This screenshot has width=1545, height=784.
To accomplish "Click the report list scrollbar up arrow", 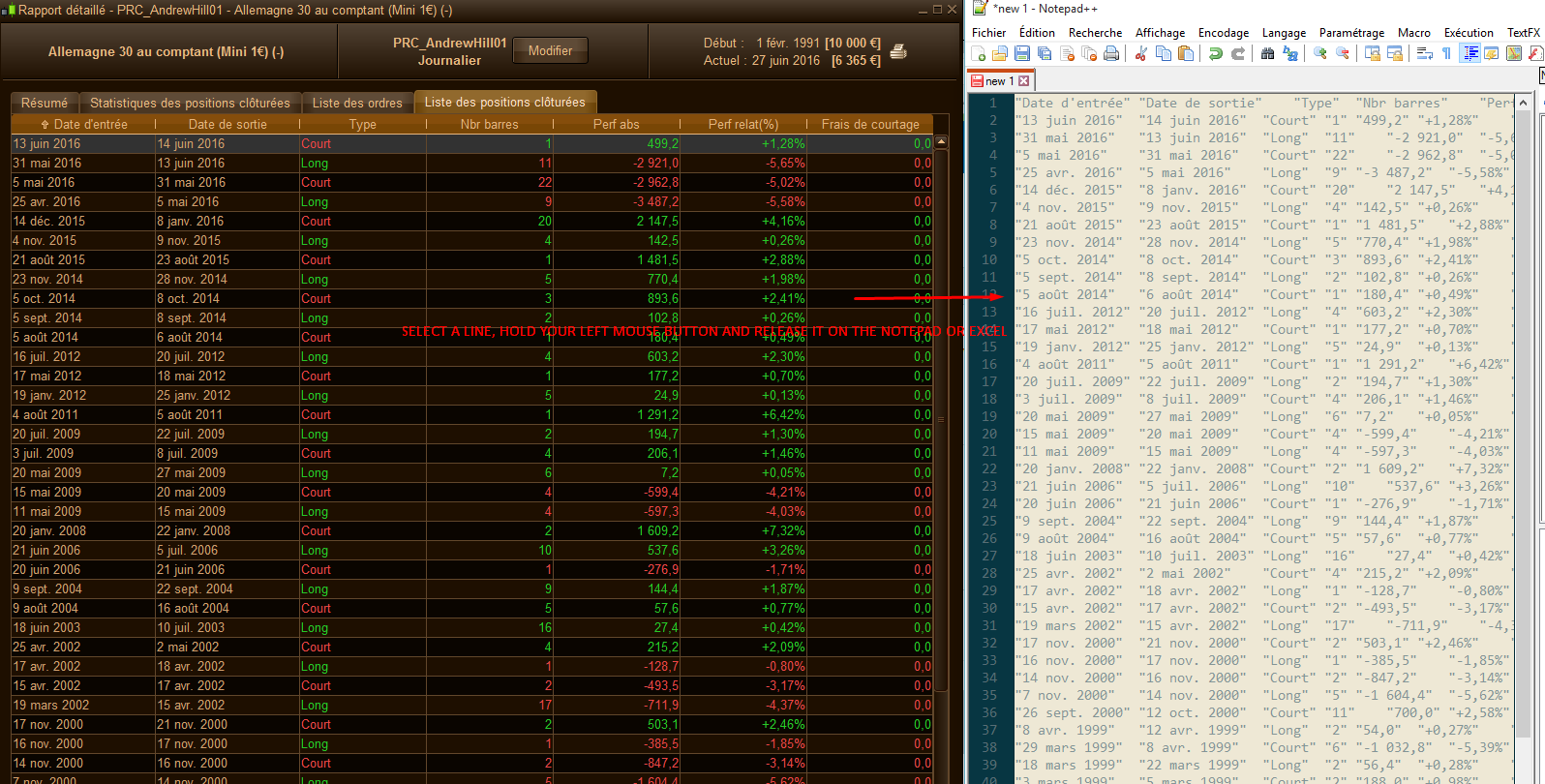I will pos(941,141).
